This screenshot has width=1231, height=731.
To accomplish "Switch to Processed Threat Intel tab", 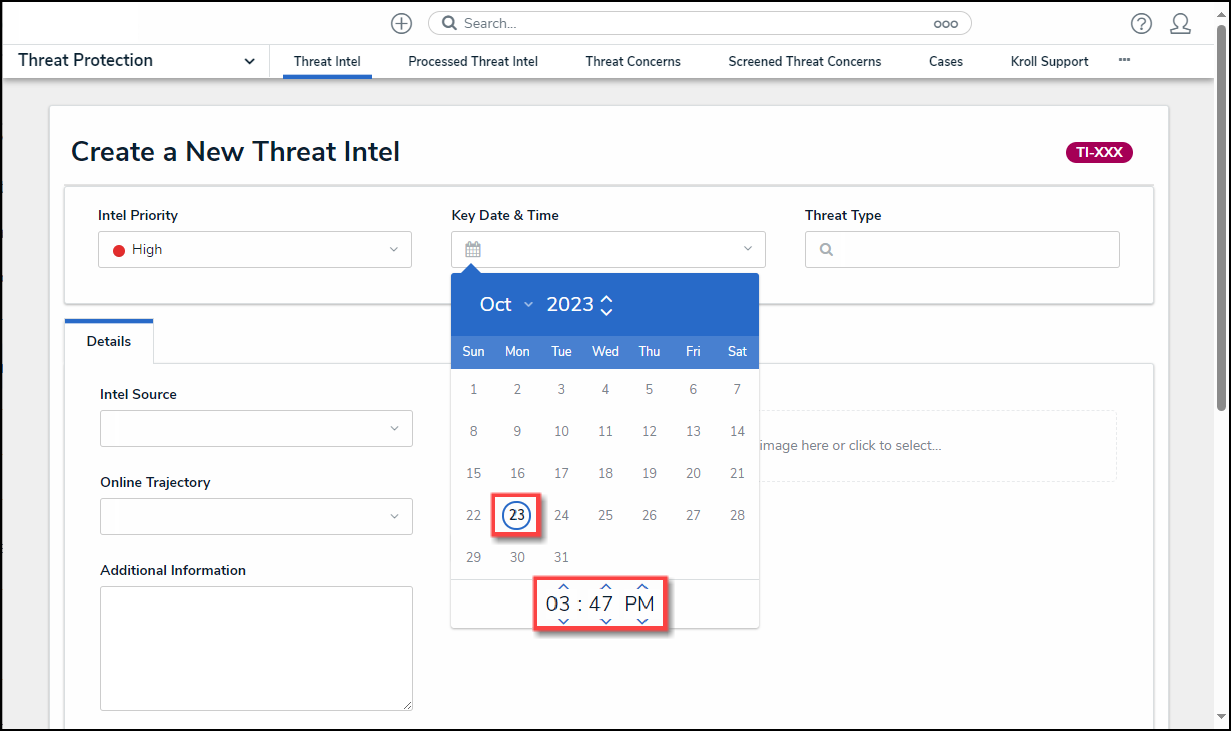I will 473,61.
